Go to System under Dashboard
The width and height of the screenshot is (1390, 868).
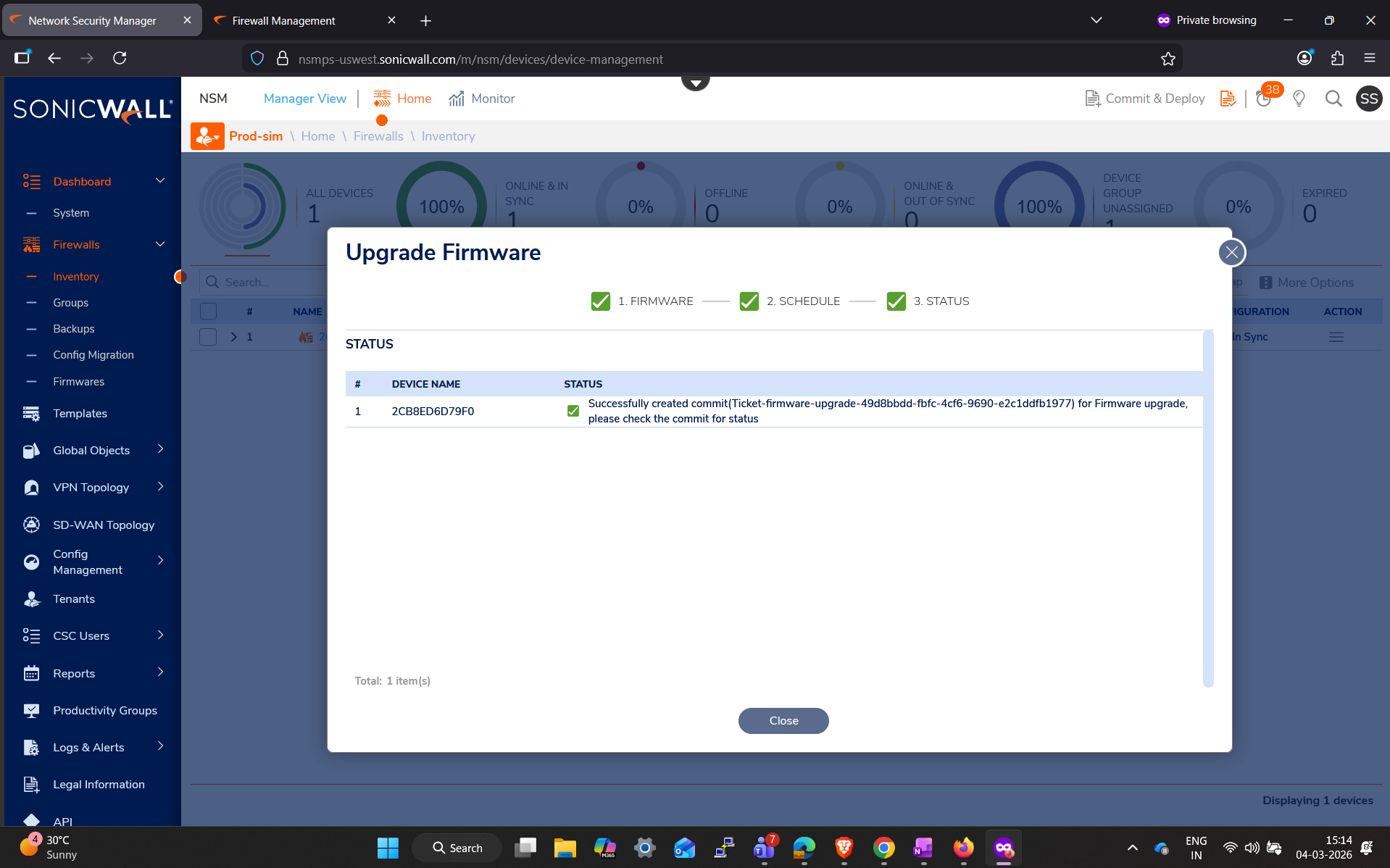point(71,213)
